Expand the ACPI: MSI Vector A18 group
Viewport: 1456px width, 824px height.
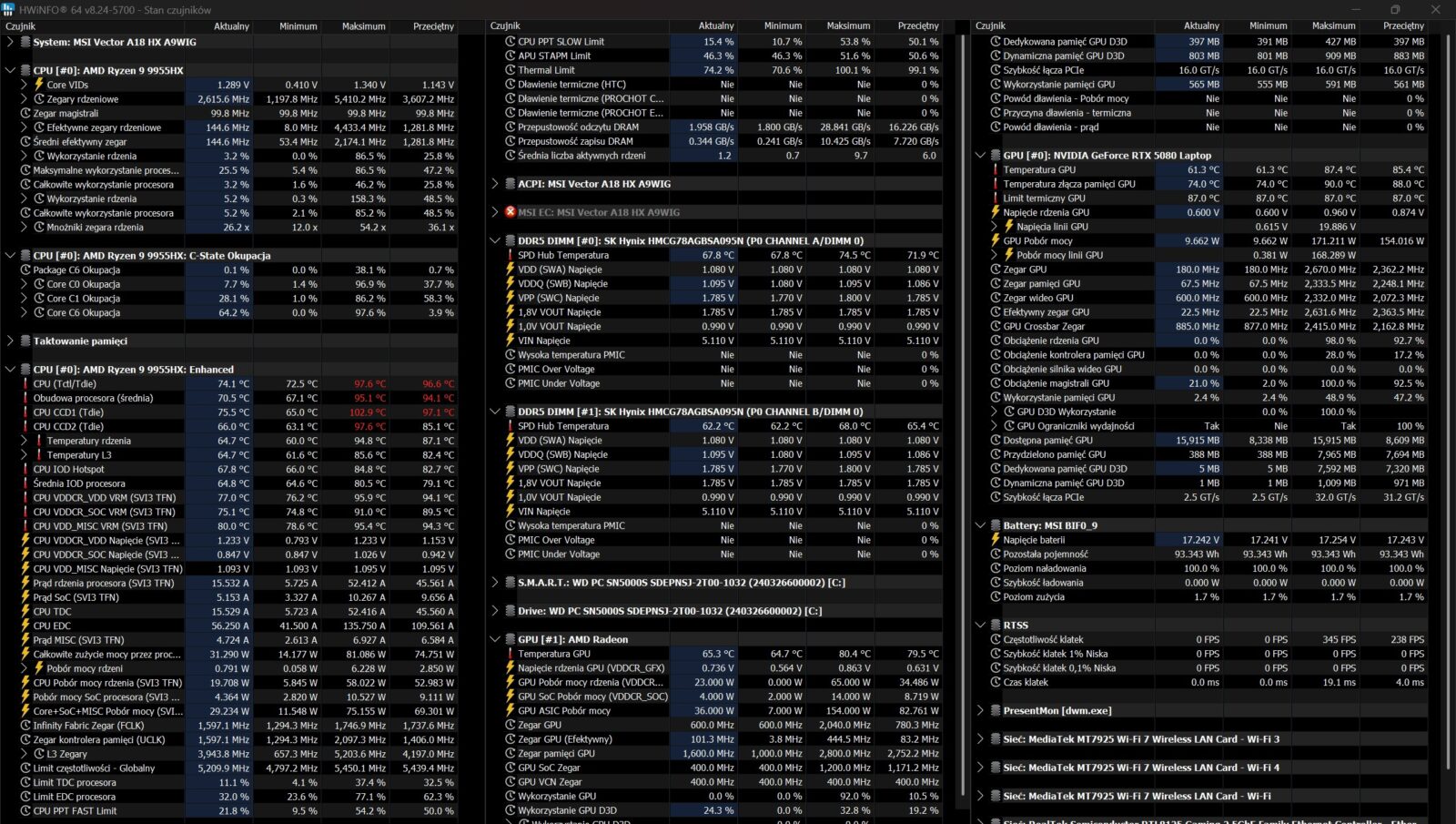[x=495, y=184]
